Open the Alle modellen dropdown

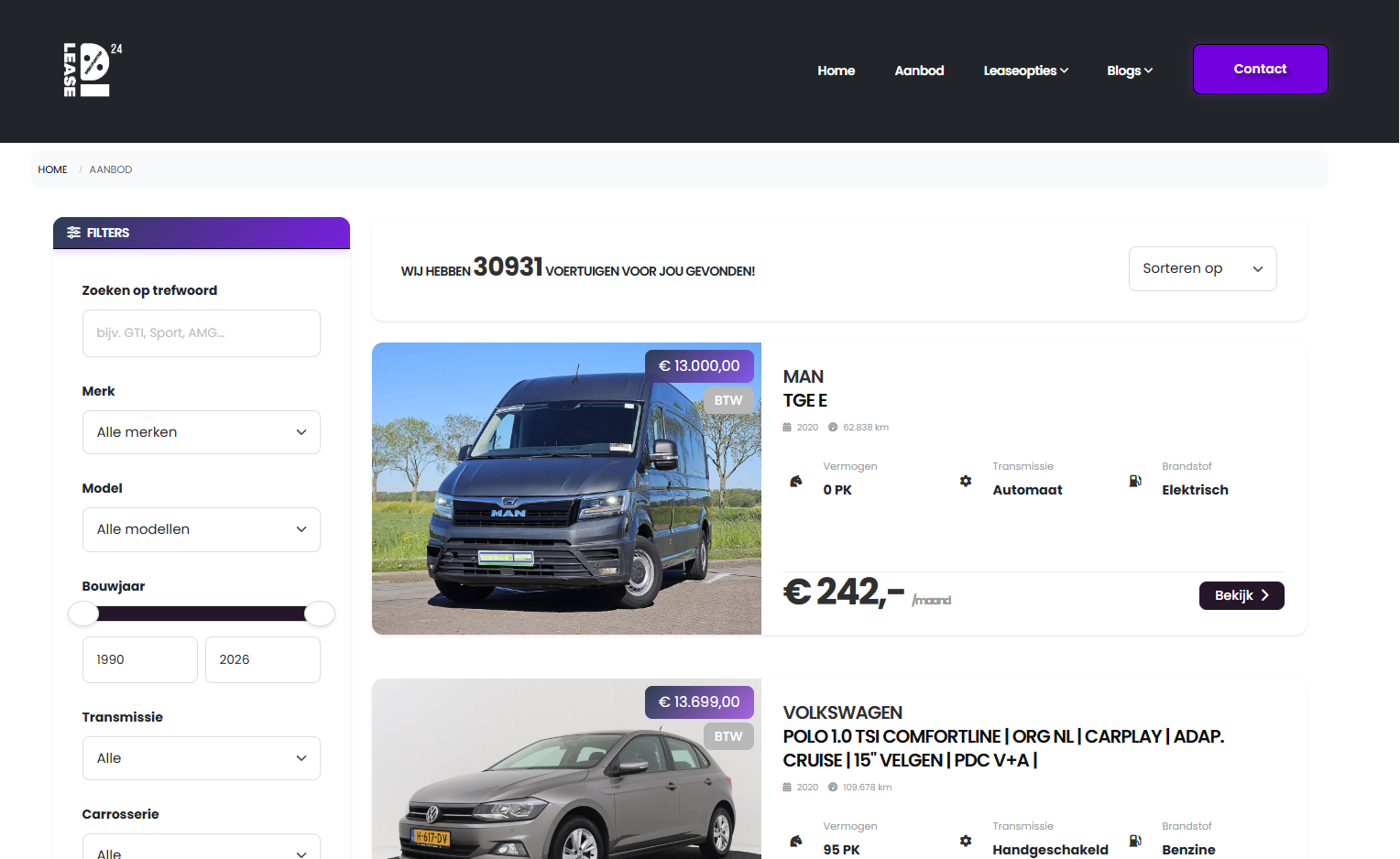pos(202,529)
